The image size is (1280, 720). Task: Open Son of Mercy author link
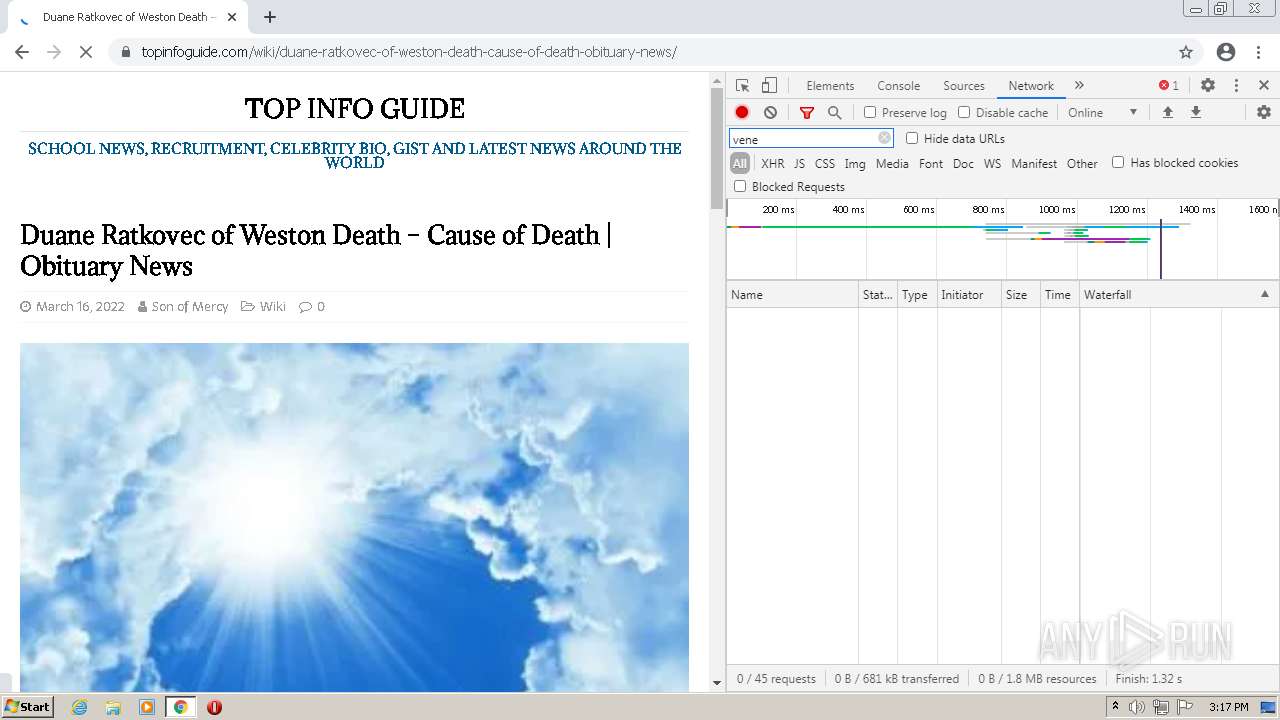point(190,306)
